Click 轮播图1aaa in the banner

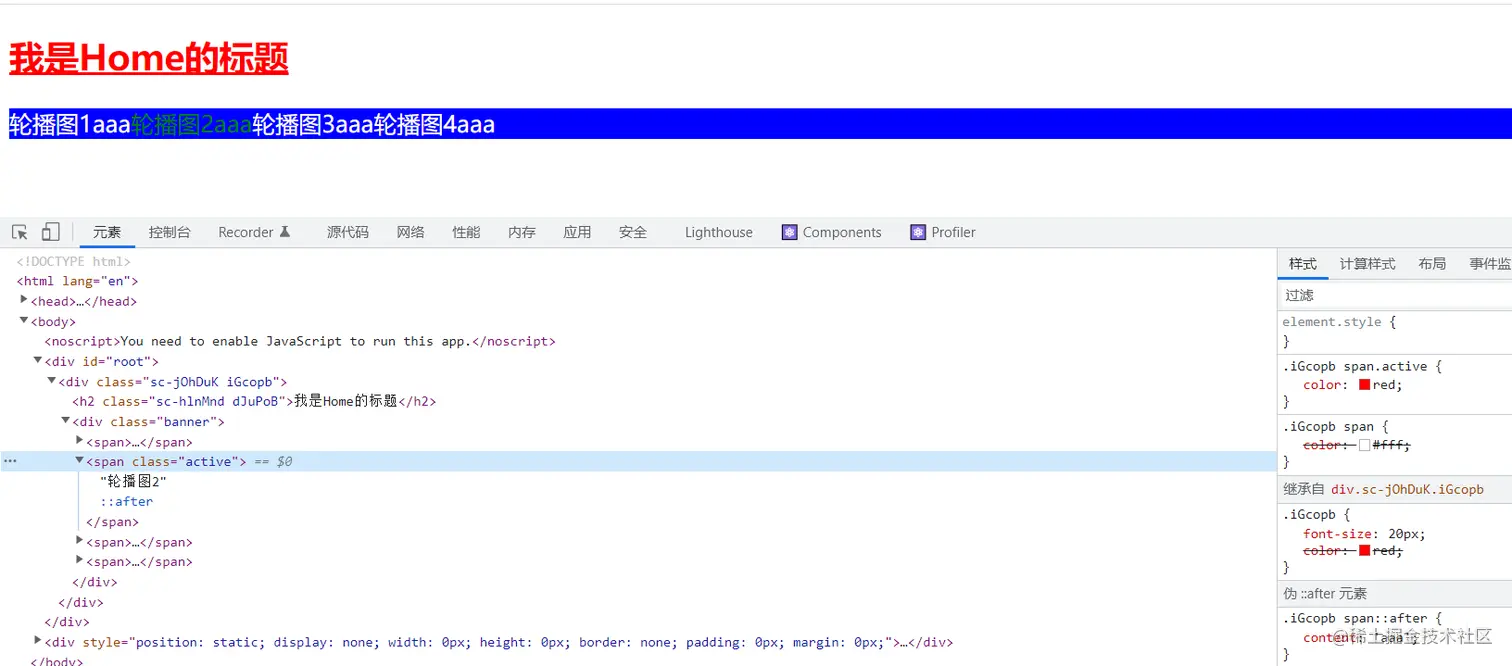tap(70, 125)
